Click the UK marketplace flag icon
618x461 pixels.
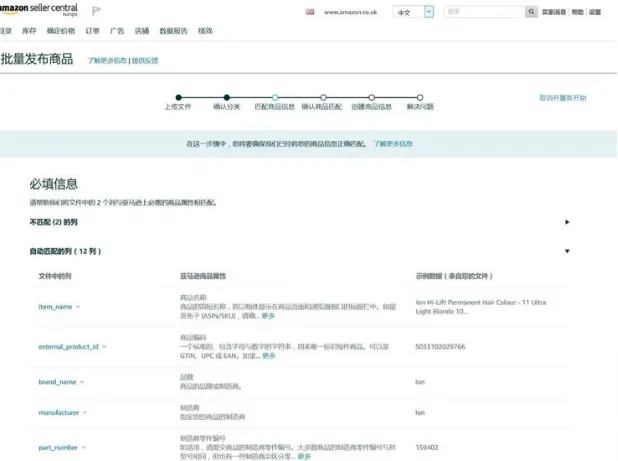click(310, 12)
